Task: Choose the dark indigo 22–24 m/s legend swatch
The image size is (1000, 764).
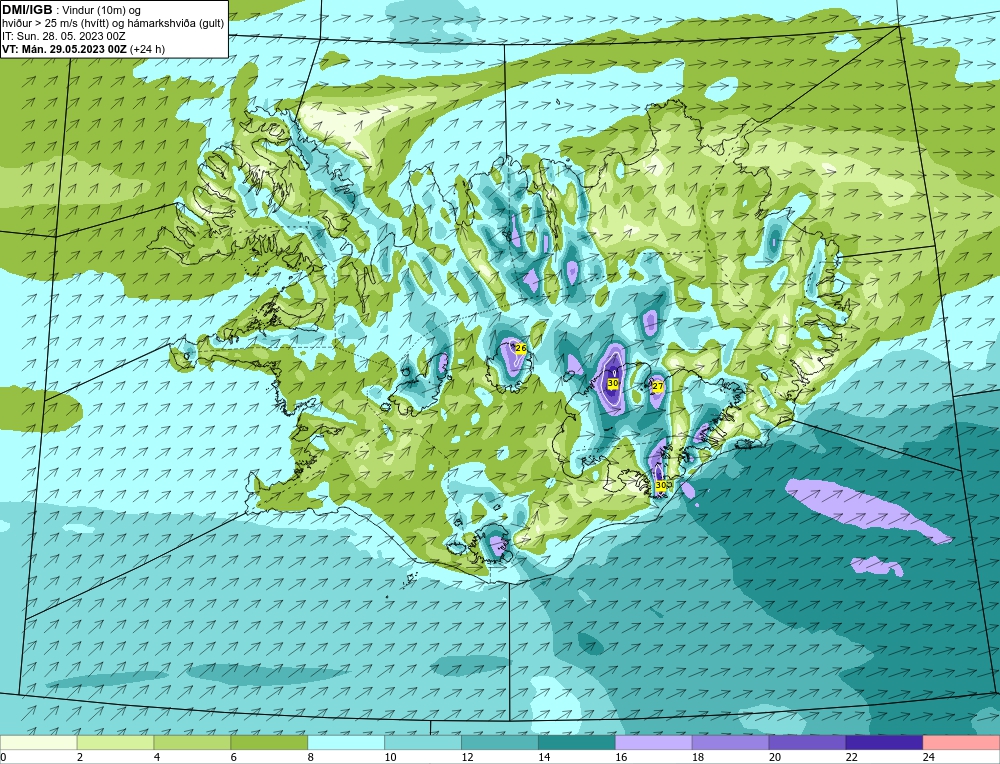Action: pos(884,742)
